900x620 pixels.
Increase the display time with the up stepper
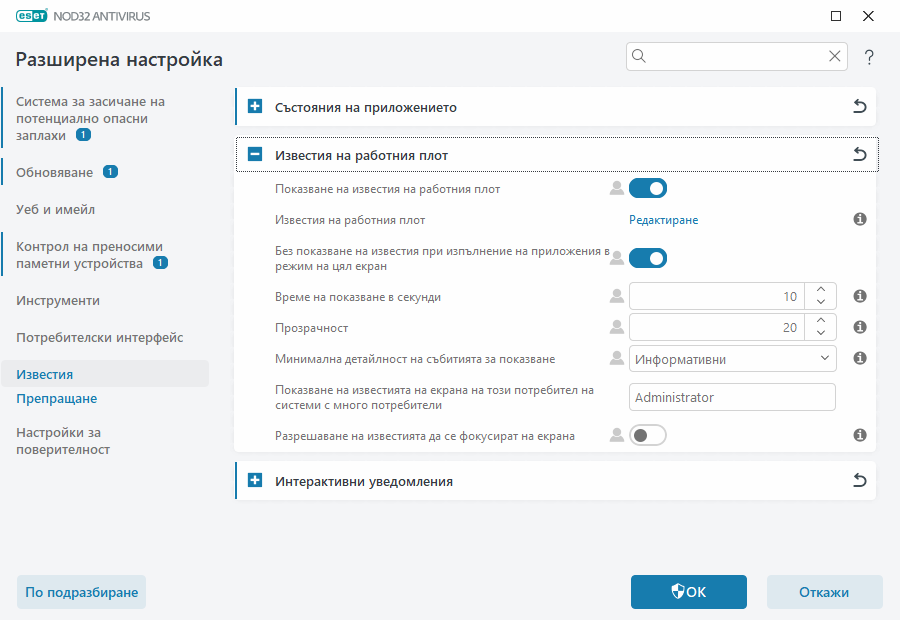(x=819, y=290)
